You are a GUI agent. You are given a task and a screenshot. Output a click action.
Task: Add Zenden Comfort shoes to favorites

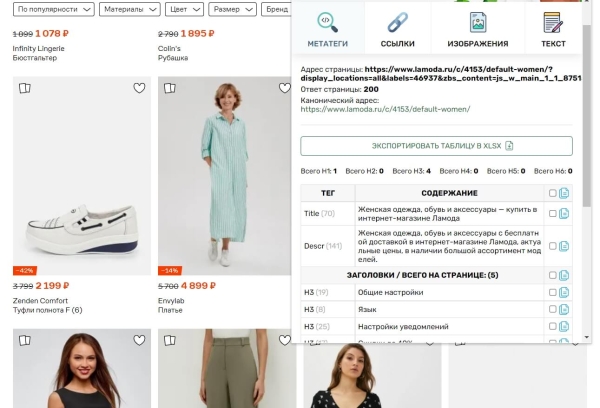pyautogui.click(x=139, y=88)
